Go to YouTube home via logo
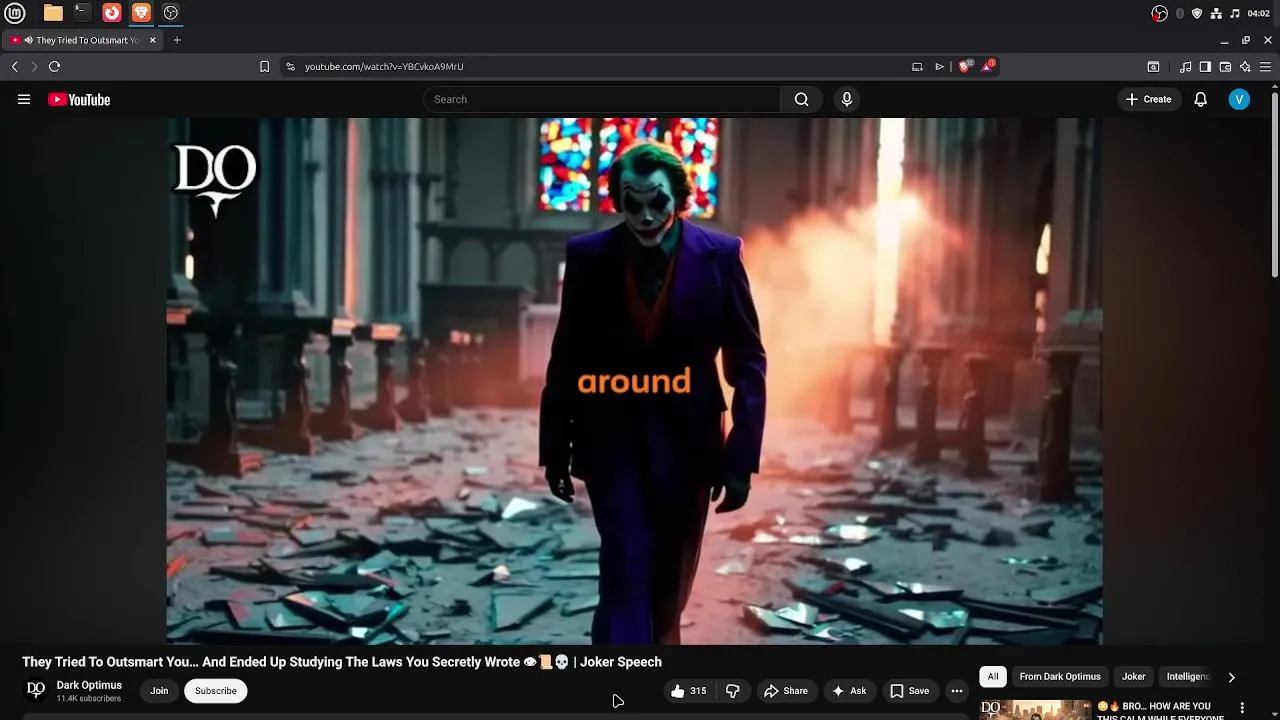 coord(79,99)
